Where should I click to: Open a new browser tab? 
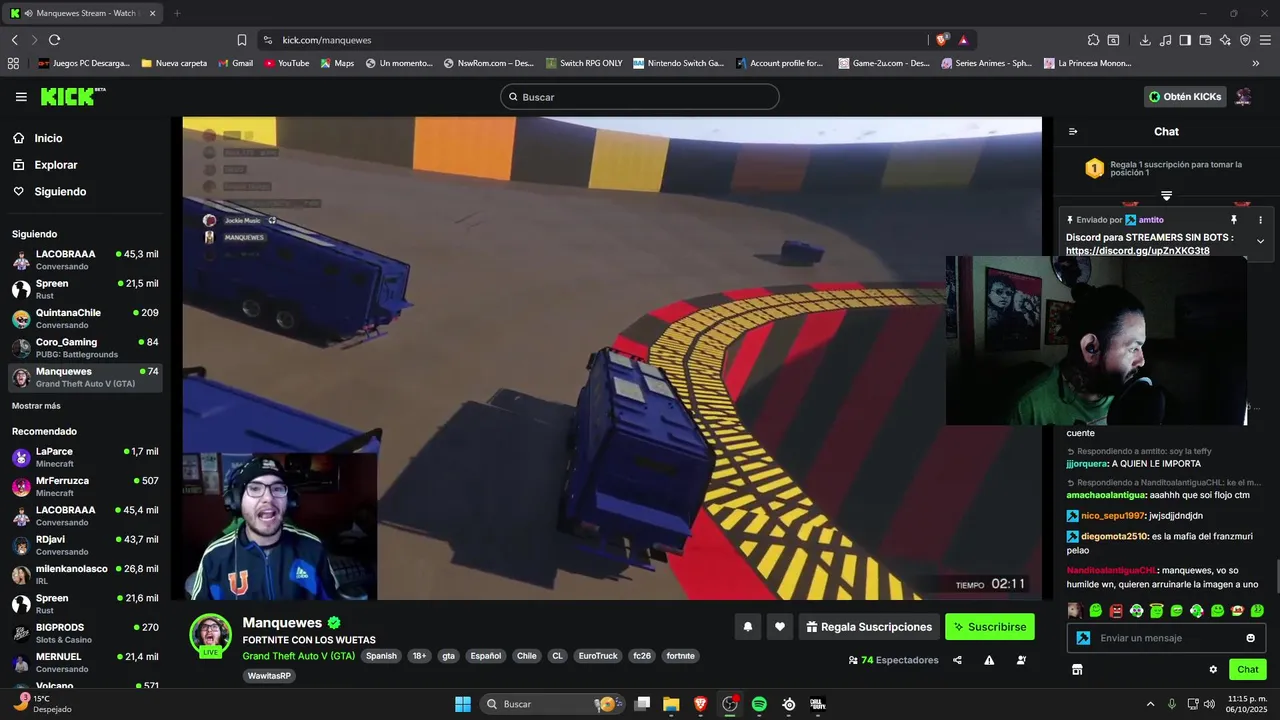coord(177,13)
